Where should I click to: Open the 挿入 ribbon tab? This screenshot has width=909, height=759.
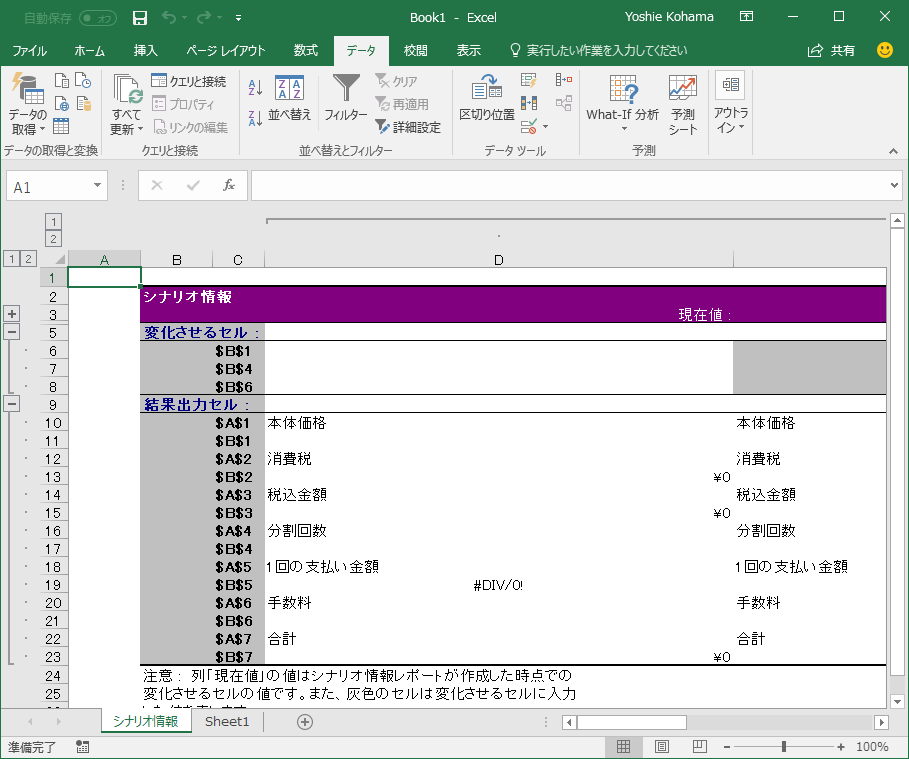pyautogui.click(x=146, y=51)
